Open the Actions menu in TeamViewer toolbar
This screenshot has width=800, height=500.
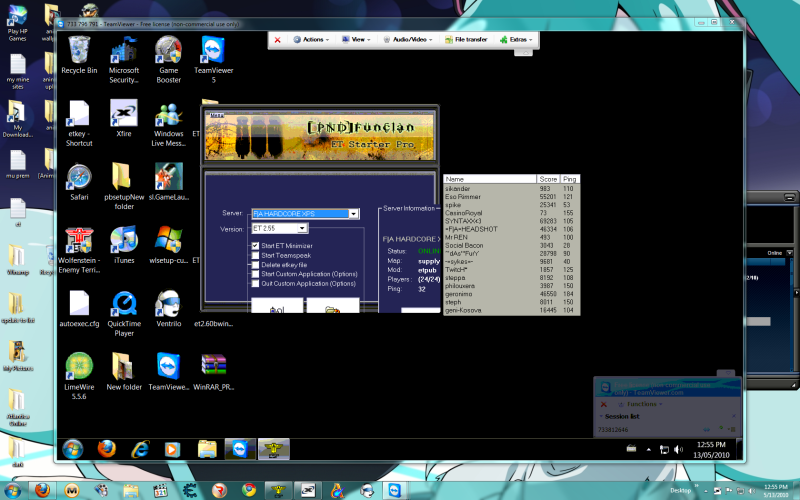coord(311,39)
